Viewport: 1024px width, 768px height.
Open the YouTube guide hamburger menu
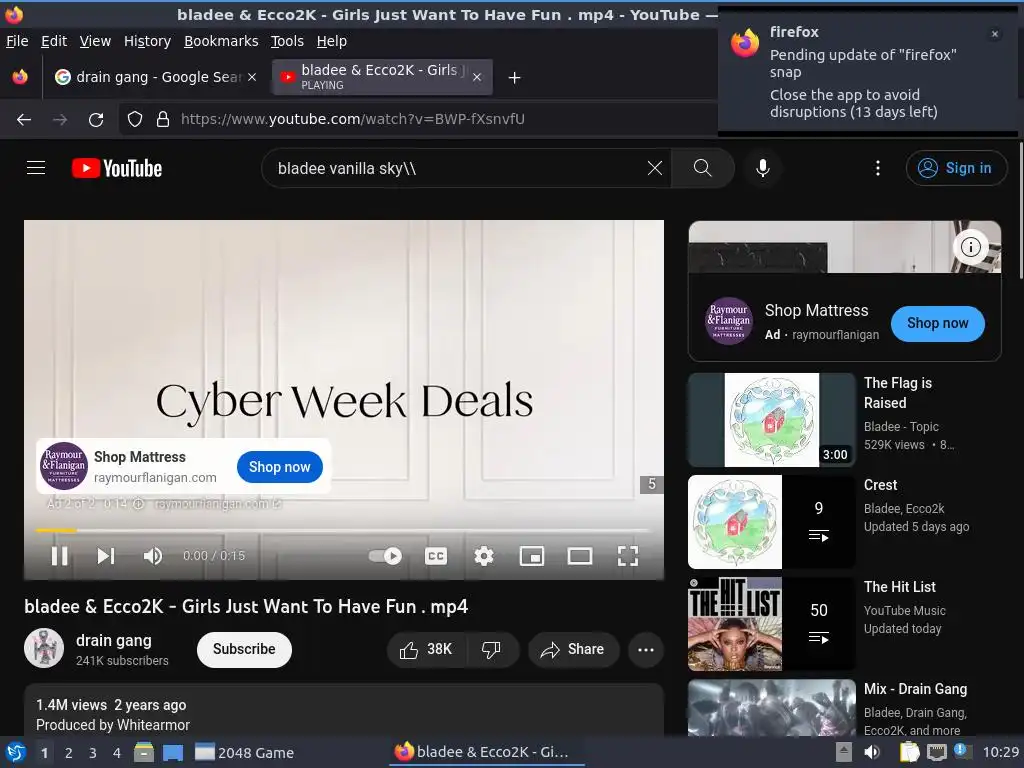[x=36, y=168]
